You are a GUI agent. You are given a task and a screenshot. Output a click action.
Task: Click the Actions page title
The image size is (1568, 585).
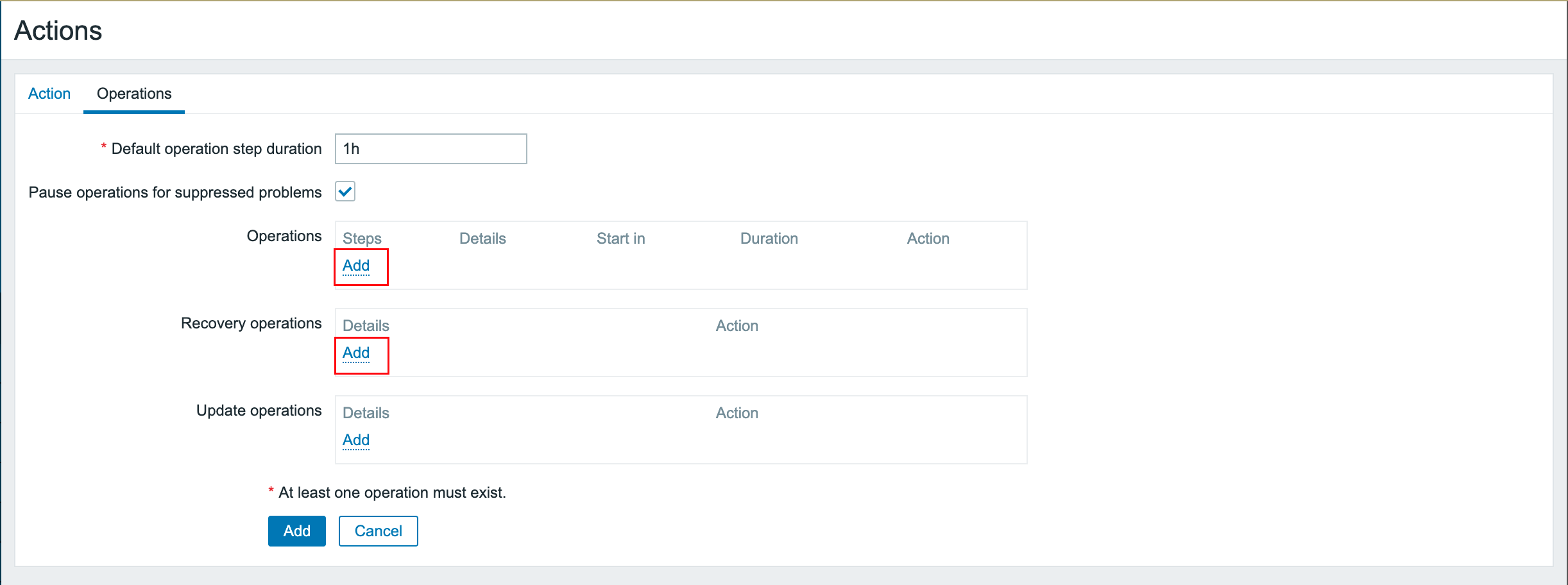(58, 31)
